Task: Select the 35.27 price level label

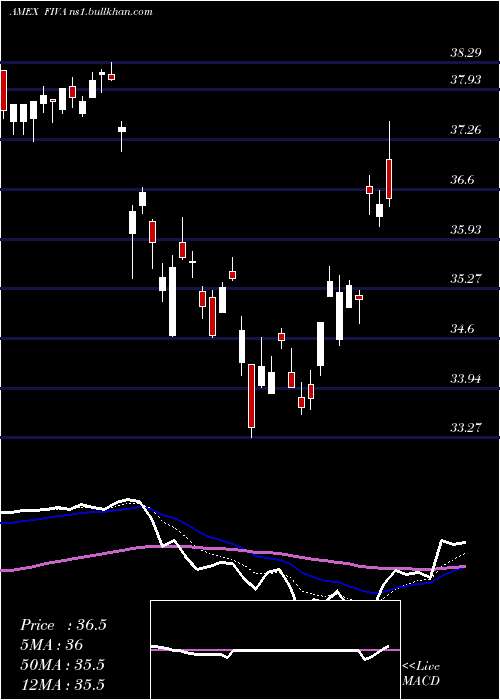Action: click(x=465, y=279)
